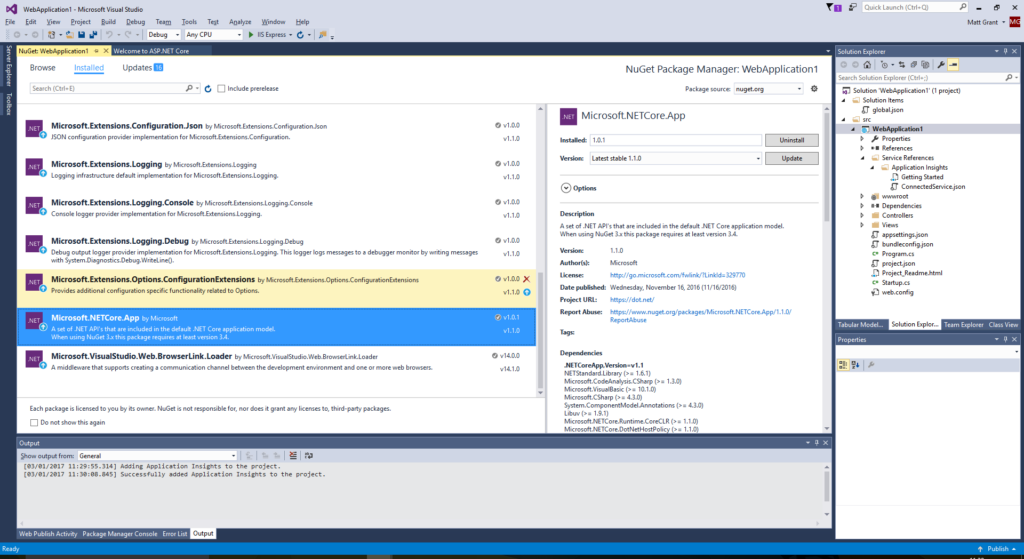The width and height of the screenshot is (1024, 559).
Task: Open the Report Abuse nuget.org link
Action: [x=700, y=316]
